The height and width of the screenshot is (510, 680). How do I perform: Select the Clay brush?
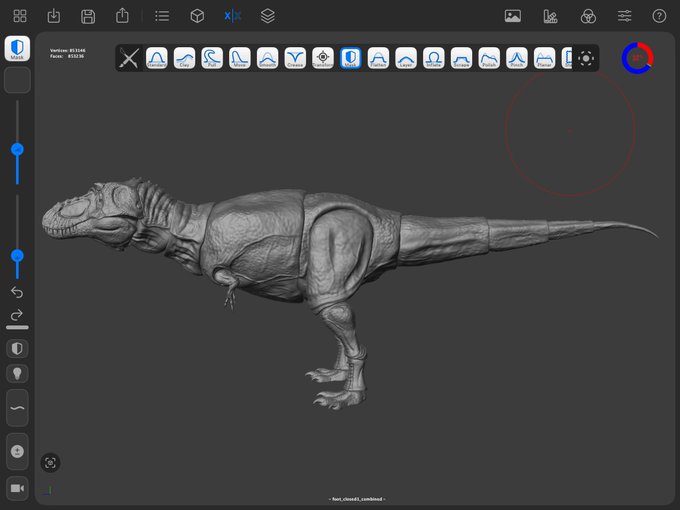[184, 58]
